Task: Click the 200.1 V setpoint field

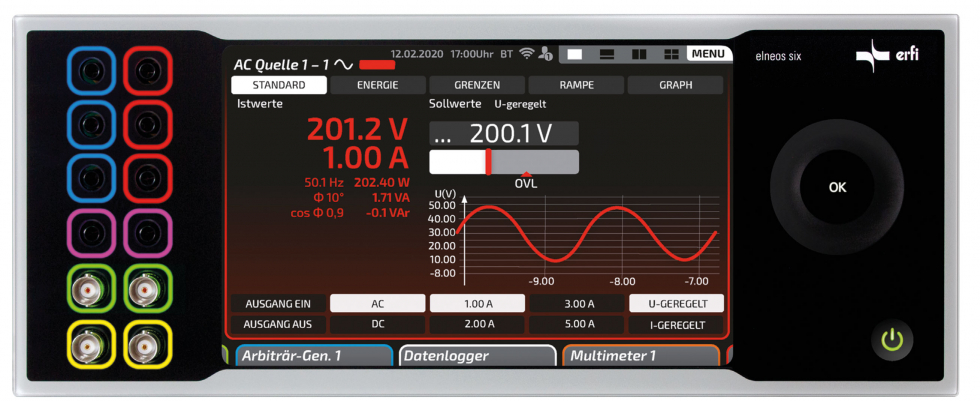Action: tap(503, 135)
